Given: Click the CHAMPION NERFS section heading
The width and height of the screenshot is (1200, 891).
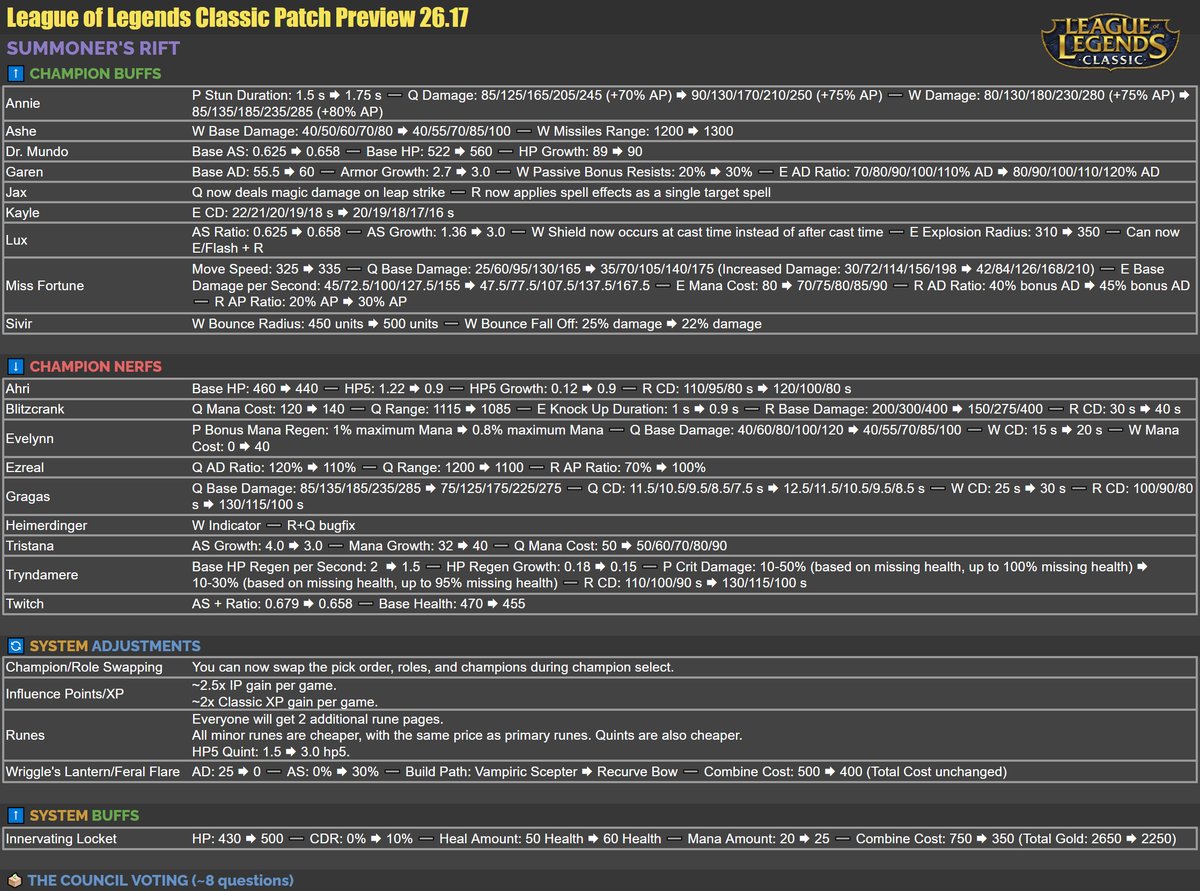Looking at the screenshot, I should [95, 367].
